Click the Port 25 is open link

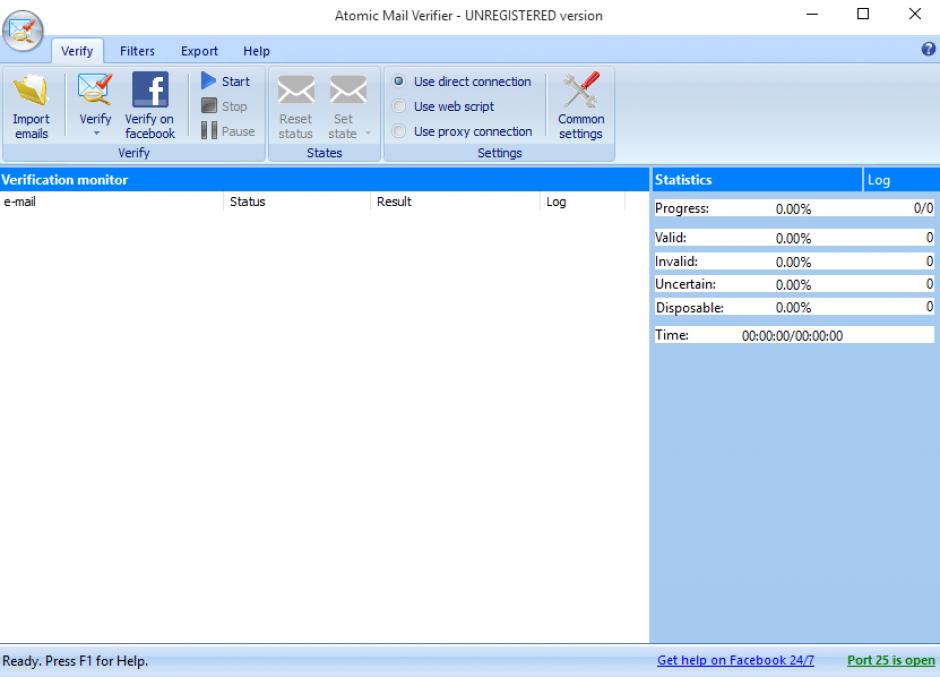(x=891, y=660)
